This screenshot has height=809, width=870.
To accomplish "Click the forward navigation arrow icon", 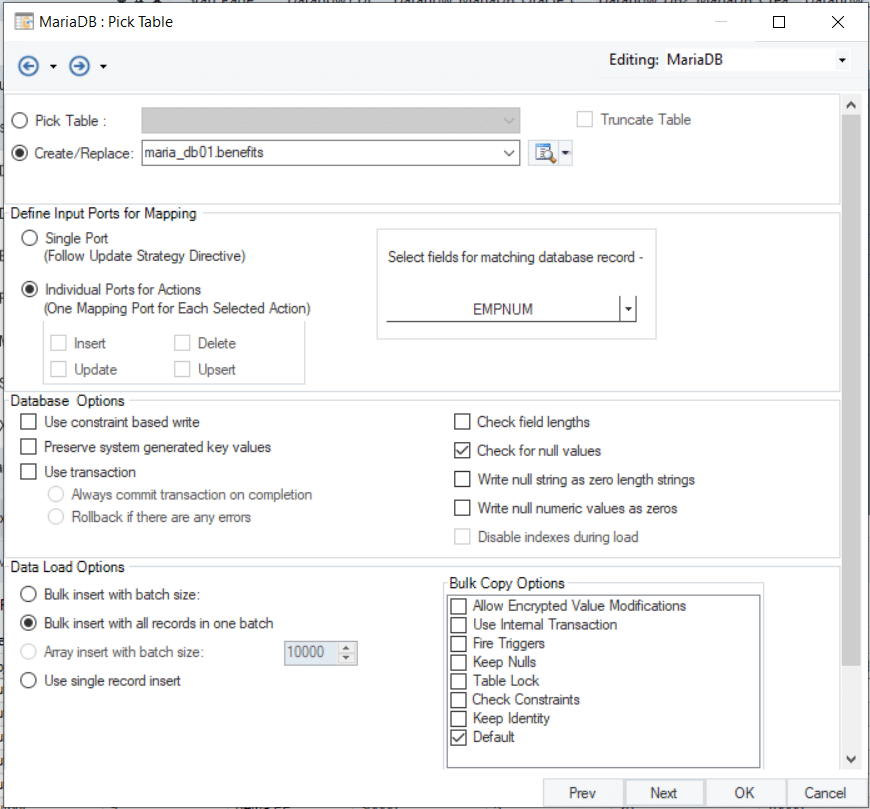I will [x=79, y=66].
